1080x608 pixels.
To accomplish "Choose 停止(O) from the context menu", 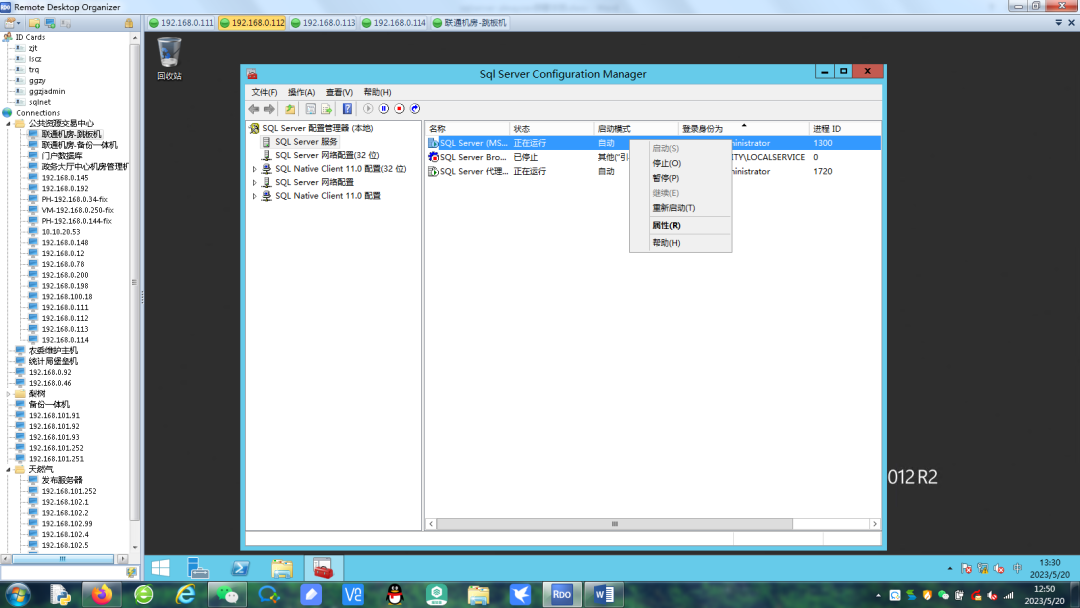I will coord(667,163).
